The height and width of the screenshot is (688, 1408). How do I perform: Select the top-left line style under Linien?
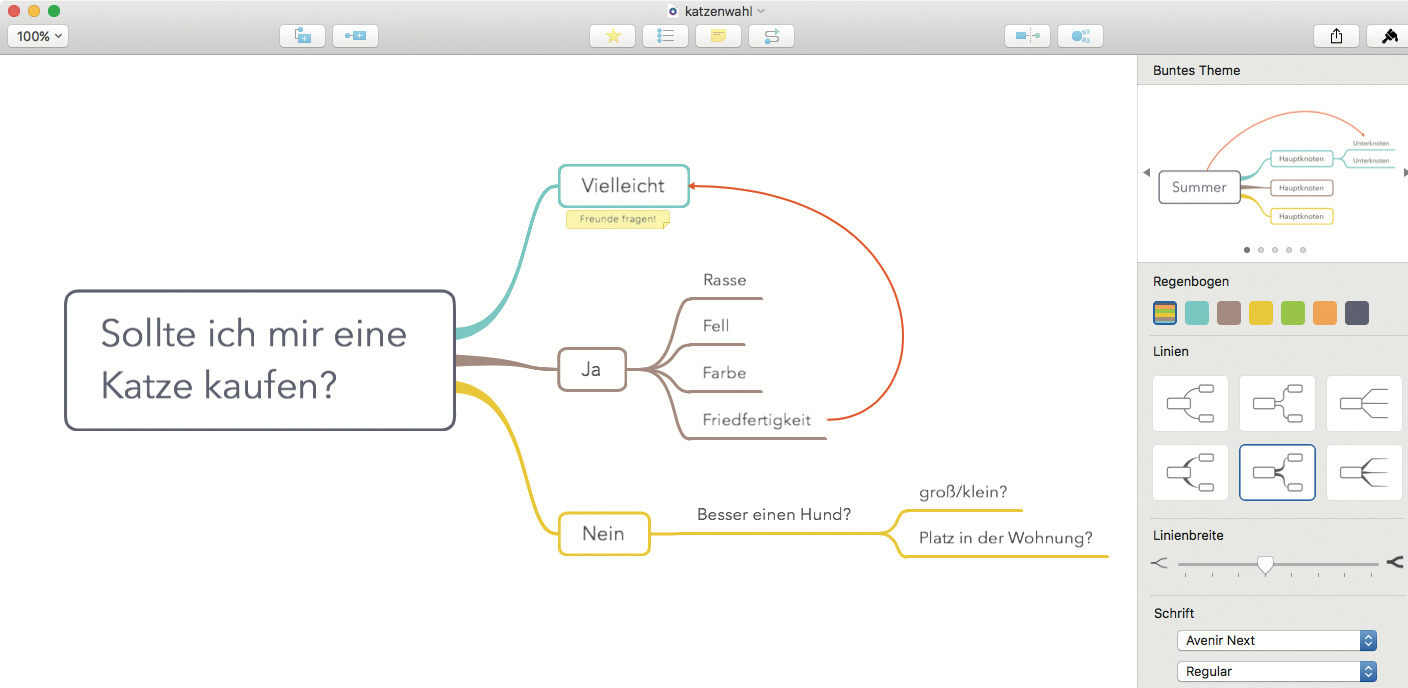(1190, 403)
